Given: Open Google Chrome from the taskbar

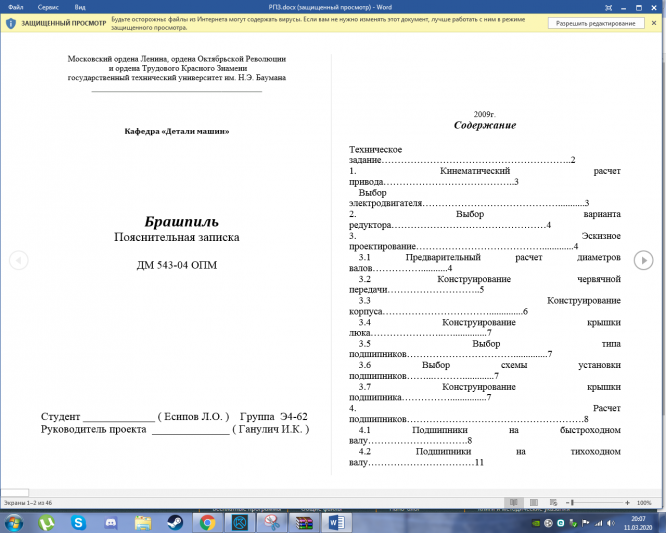Looking at the screenshot, I should pos(207,522).
